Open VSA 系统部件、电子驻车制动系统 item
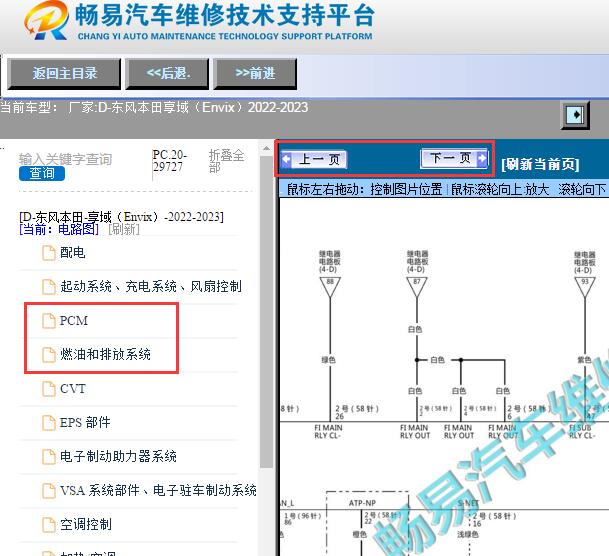Viewport: 609px width, 556px height. click(x=158, y=490)
